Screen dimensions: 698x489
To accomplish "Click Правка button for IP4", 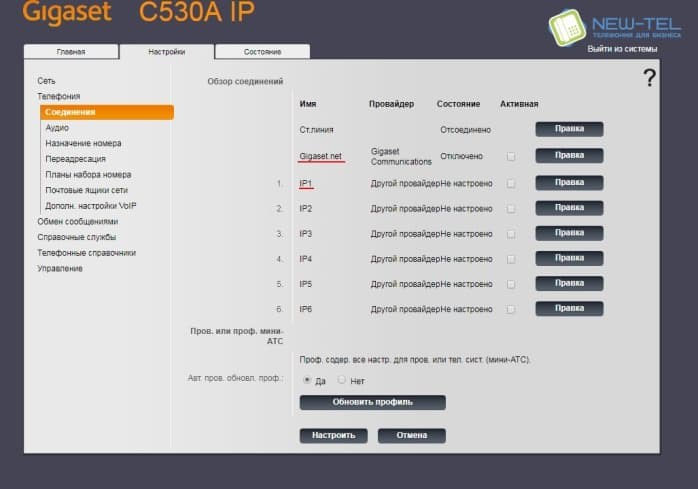I will (569, 258).
